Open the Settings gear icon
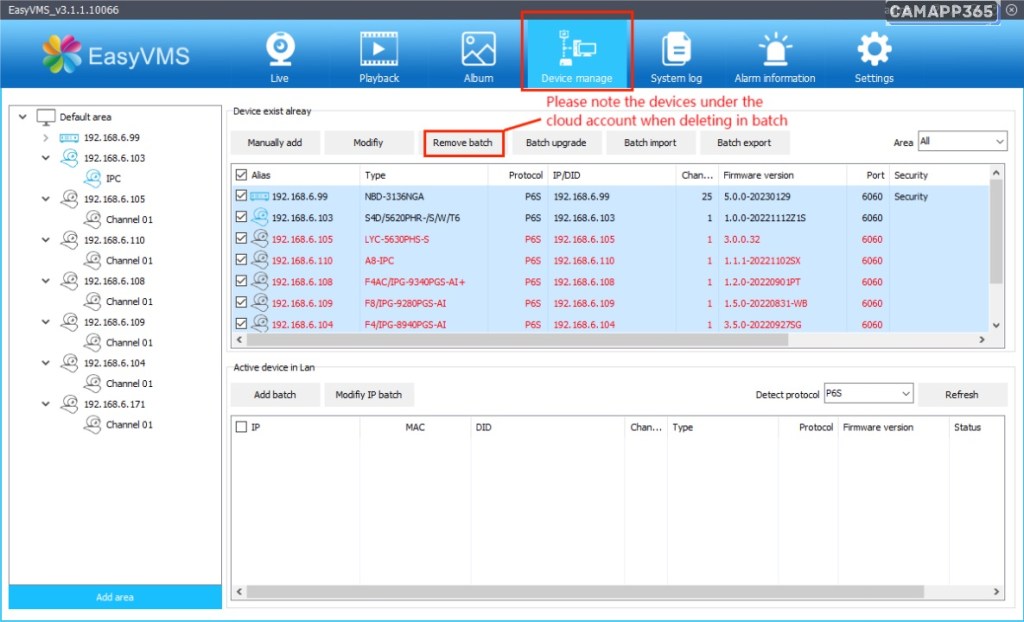Viewport: 1024px width, 622px height. pyautogui.click(x=874, y=49)
